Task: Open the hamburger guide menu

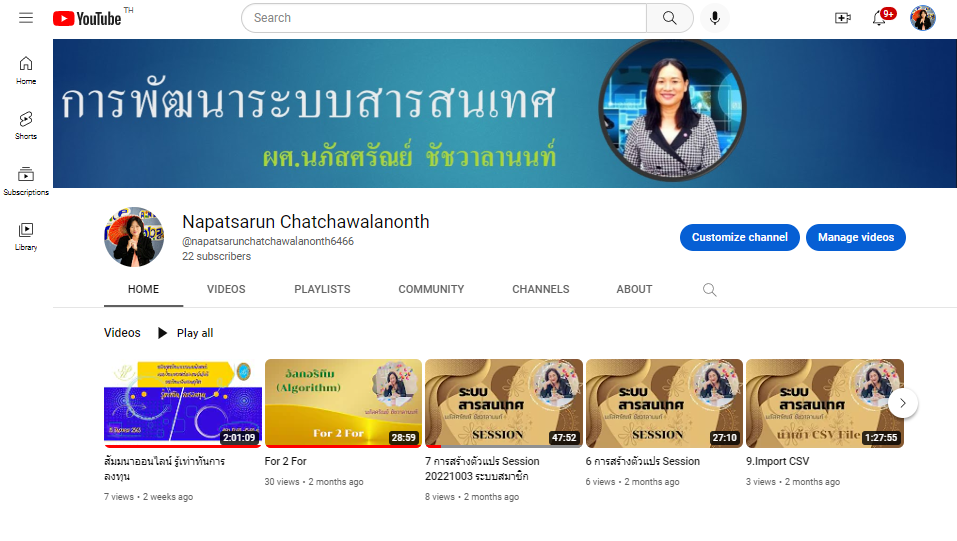Action: [x=26, y=18]
